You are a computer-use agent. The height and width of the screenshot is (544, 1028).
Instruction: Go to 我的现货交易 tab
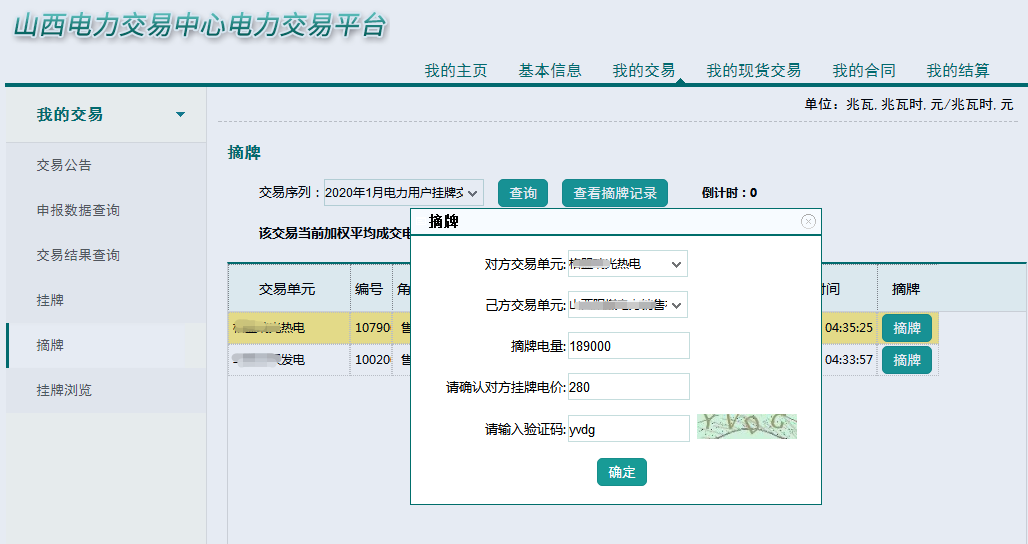pyautogui.click(x=753, y=71)
